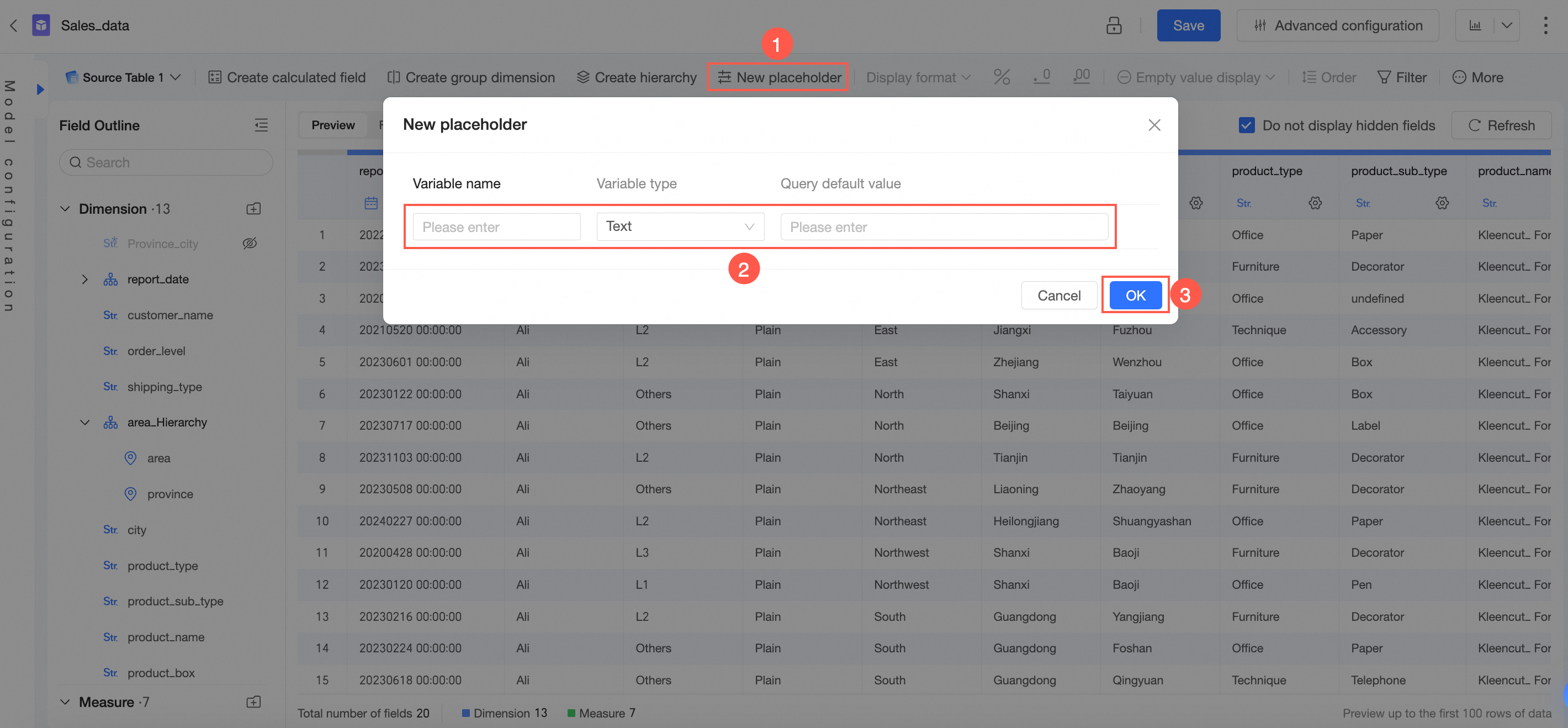Expand the report_date hierarchy

[x=84, y=279]
